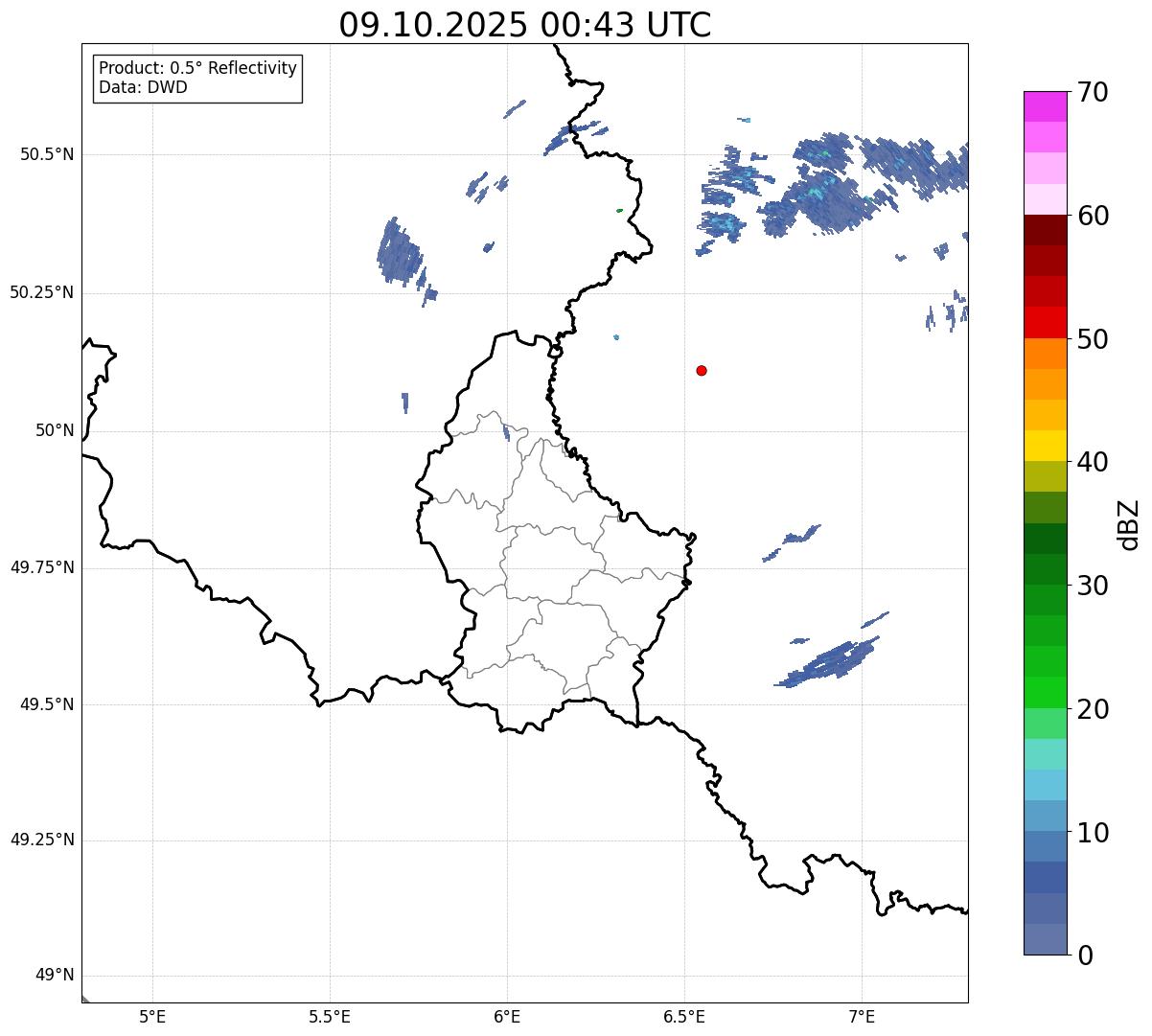This screenshot has height=1036, width=1152.
Task: Pick the bright green colorbar swatch above 20
Action: point(1045,693)
